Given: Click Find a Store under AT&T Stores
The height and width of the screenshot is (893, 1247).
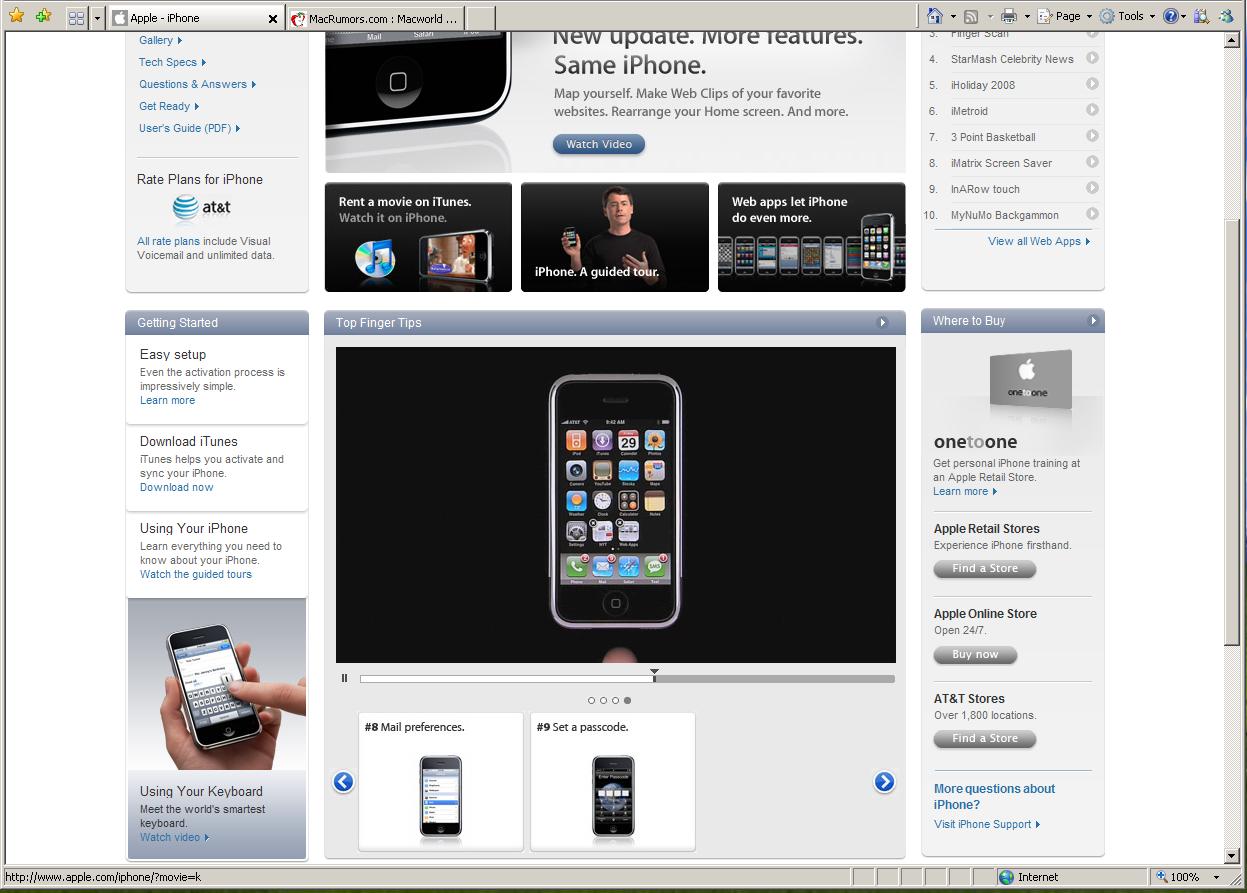Looking at the screenshot, I should click(x=985, y=739).
